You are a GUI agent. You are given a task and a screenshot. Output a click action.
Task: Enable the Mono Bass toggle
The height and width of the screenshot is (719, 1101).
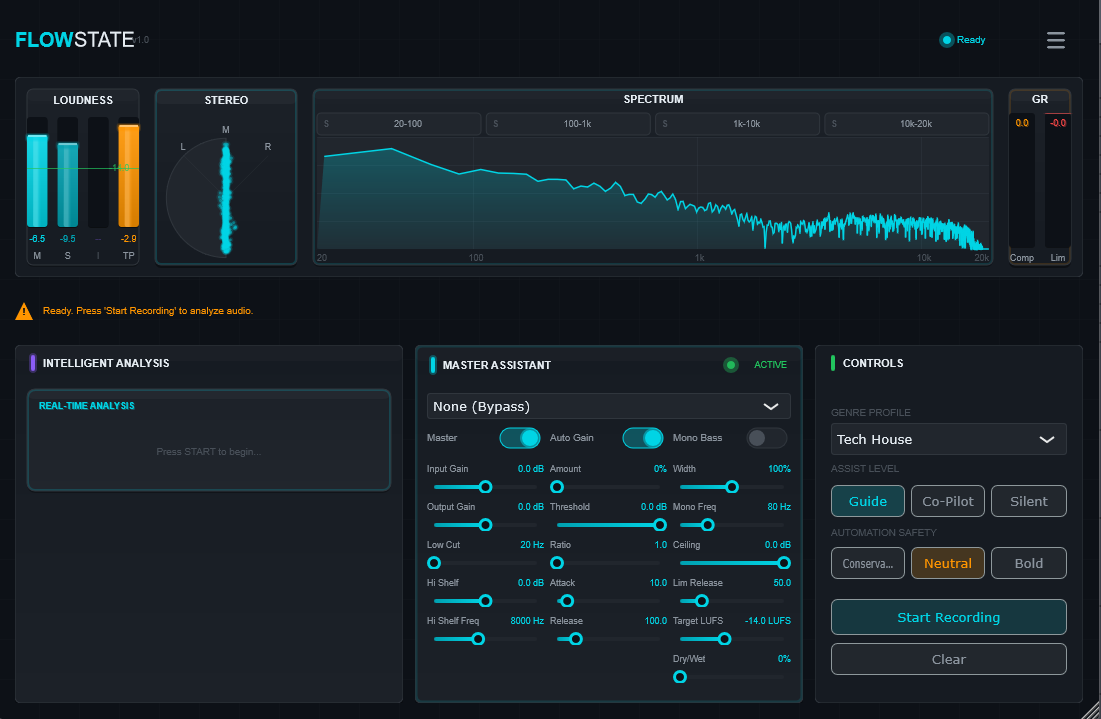coord(766,438)
